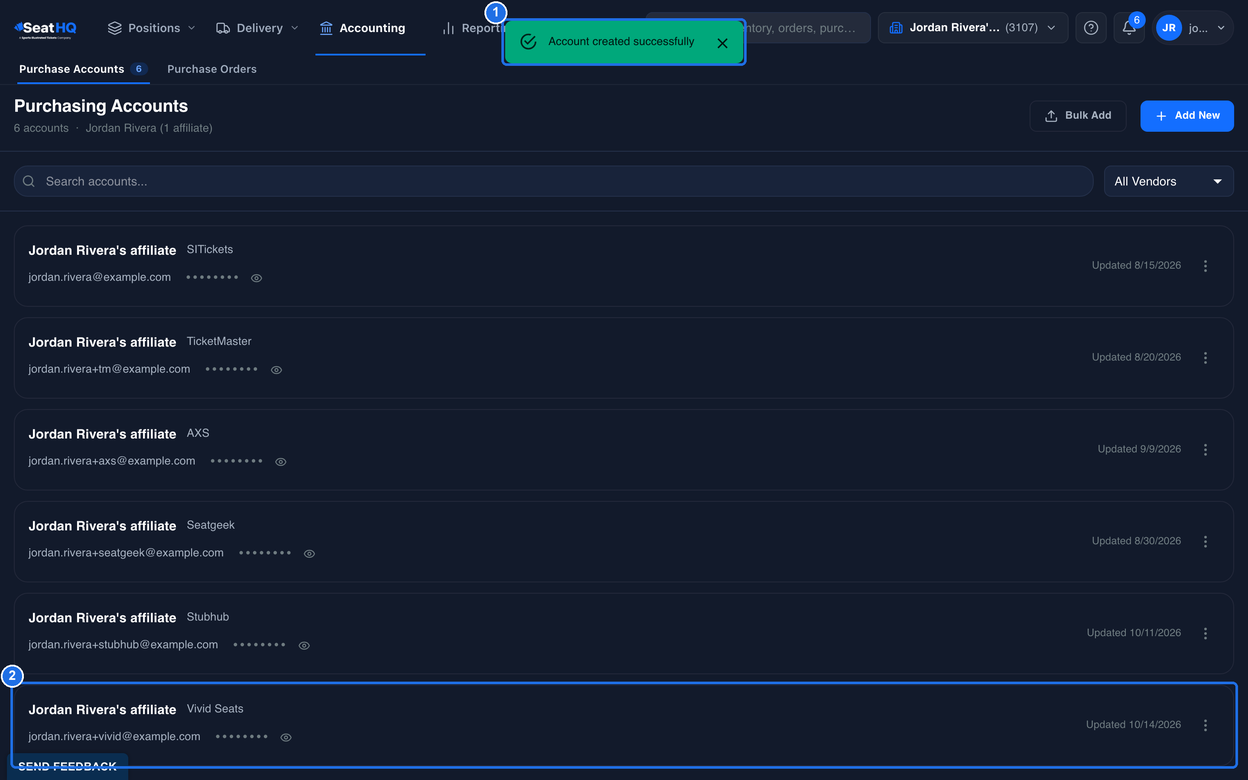
Task: Open the All Vendors filter dropdown
Action: click(1168, 182)
